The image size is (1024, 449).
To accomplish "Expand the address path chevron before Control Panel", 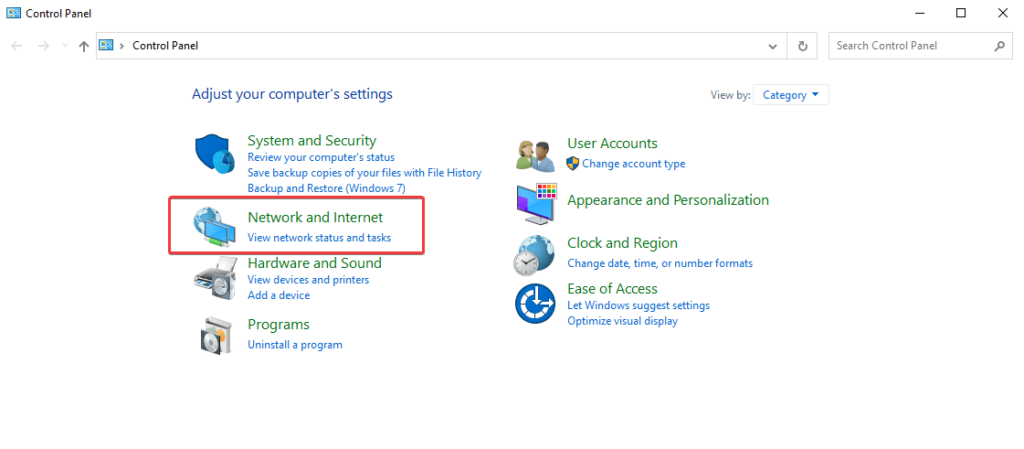I will [x=122, y=46].
